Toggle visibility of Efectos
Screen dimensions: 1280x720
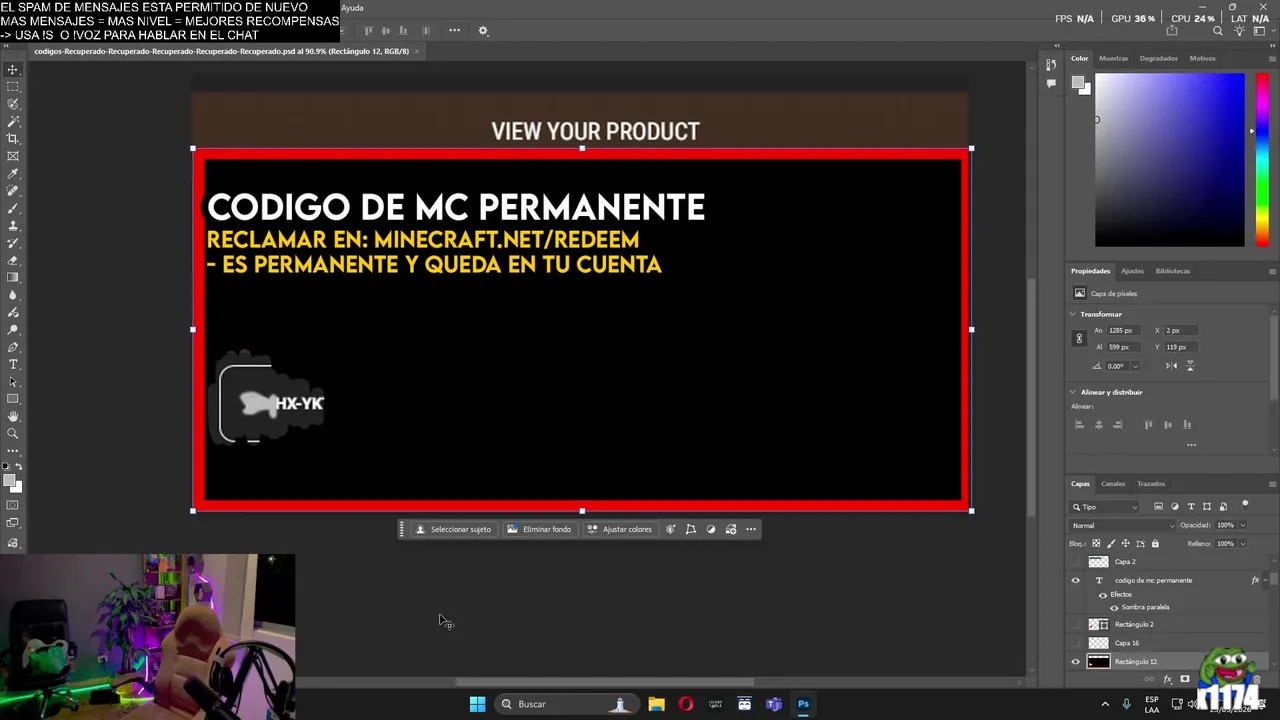click(x=1103, y=594)
